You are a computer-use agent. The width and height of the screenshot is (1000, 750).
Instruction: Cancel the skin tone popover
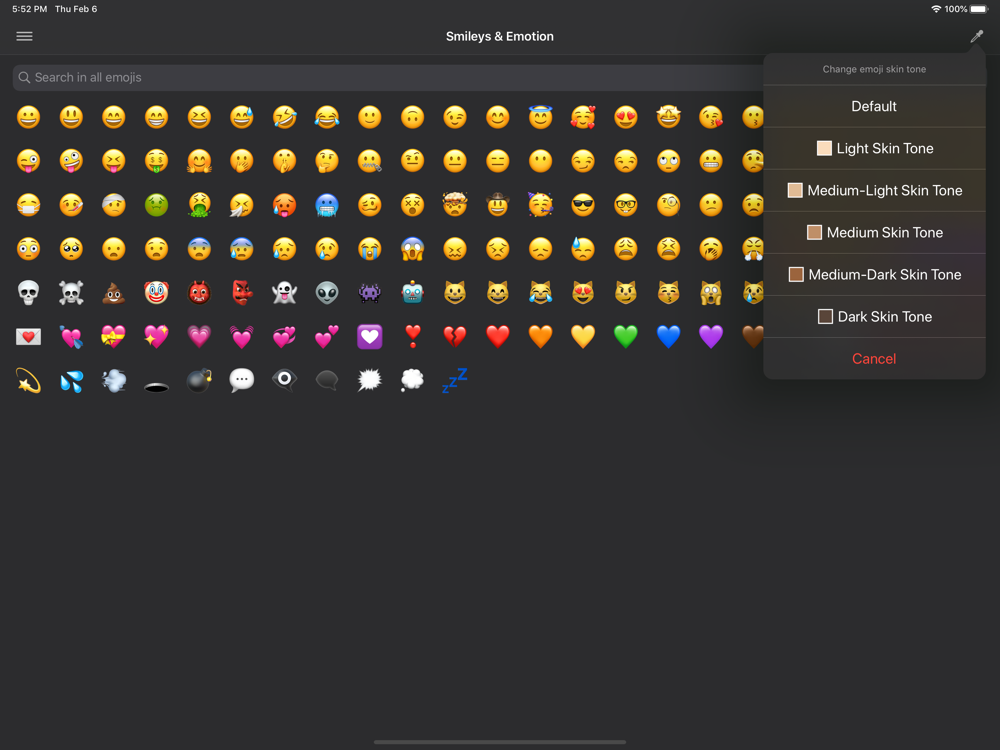(874, 359)
